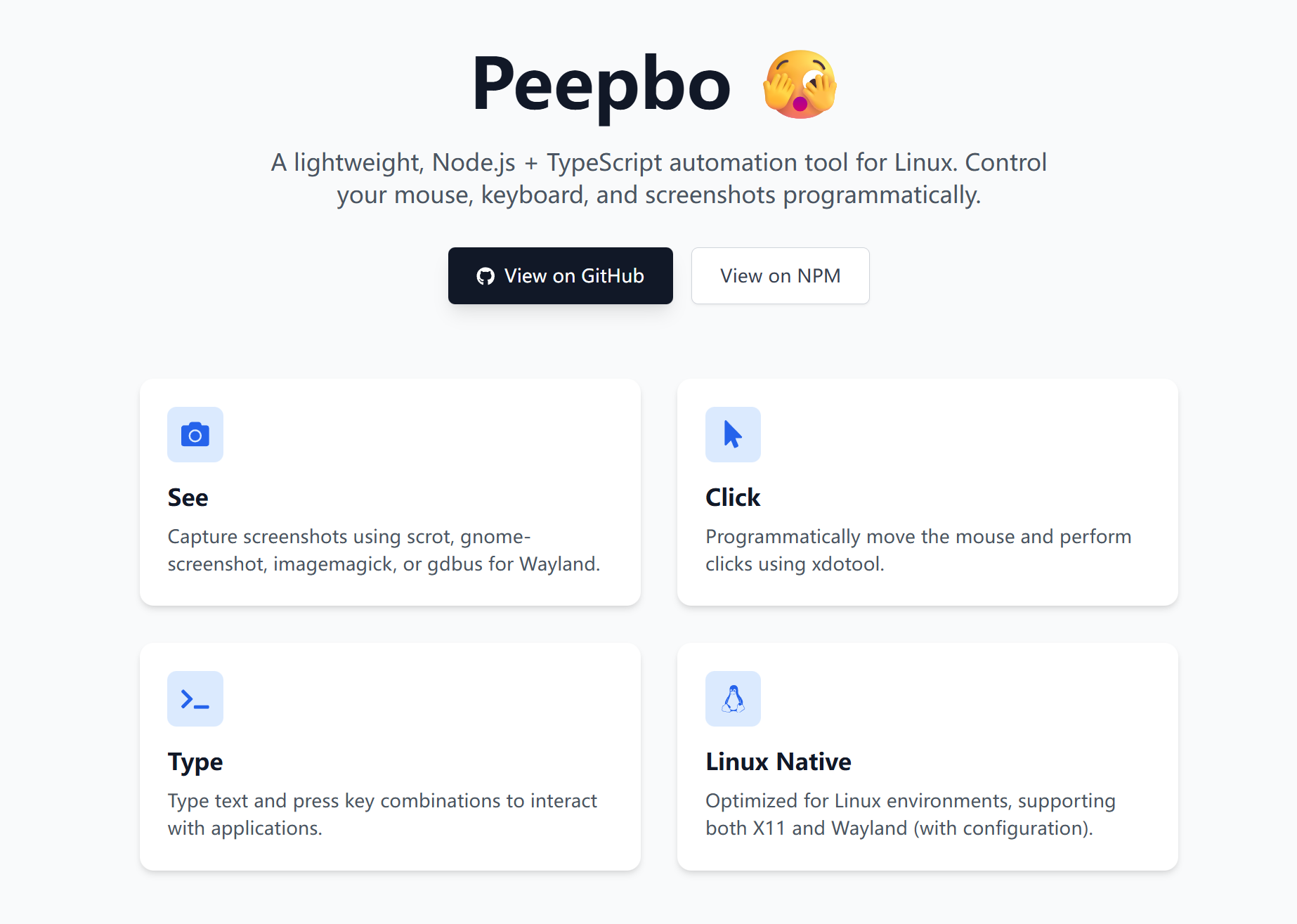This screenshot has width=1297, height=924.
Task: Open the View on NPM button
Action: (x=780, y=275)
